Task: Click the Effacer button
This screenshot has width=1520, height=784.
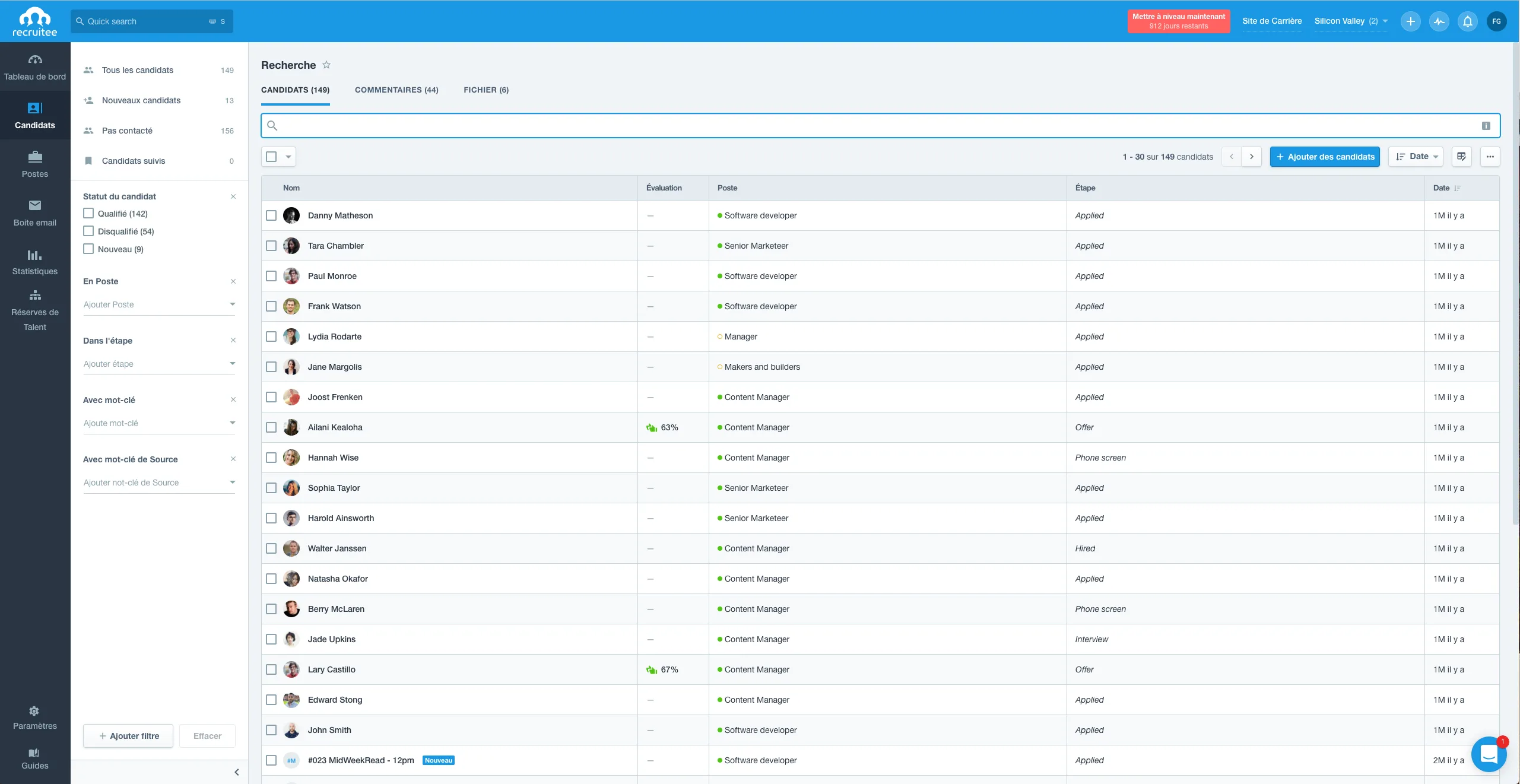Action: click(207, 736)
